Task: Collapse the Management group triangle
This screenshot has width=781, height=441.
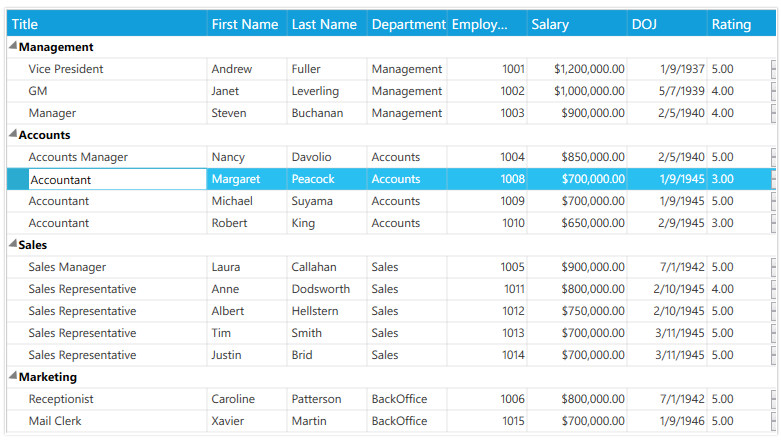Action: [x=13, y=47]
